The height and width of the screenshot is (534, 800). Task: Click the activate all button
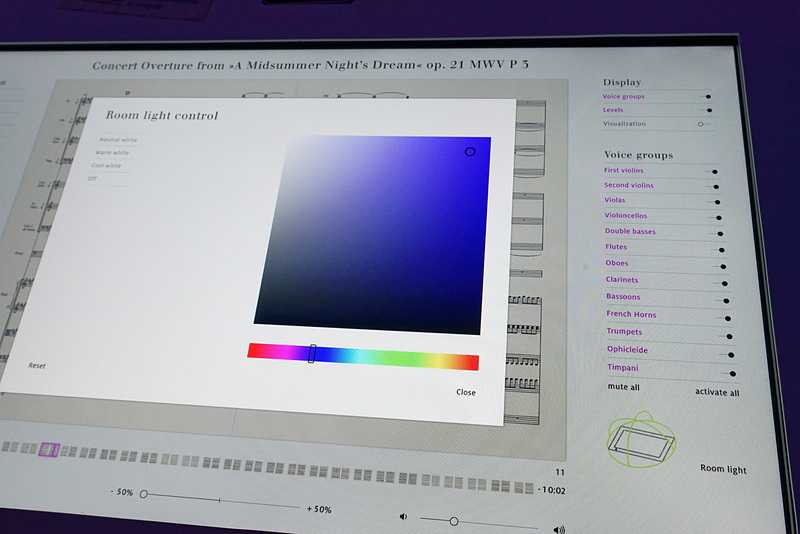tap(717, 392)
